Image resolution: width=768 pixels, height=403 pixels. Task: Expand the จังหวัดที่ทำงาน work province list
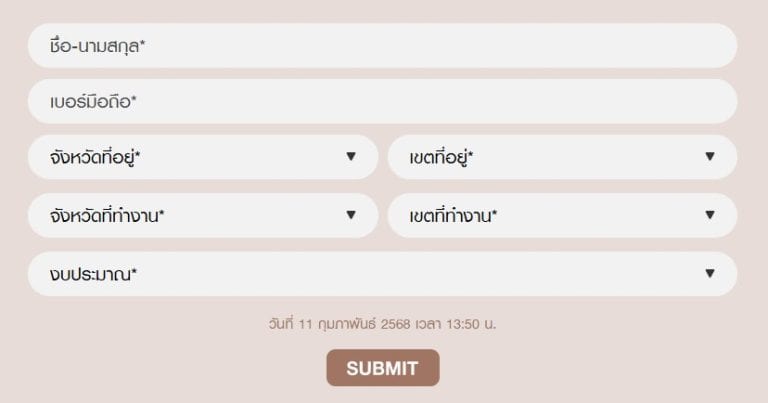203,215
